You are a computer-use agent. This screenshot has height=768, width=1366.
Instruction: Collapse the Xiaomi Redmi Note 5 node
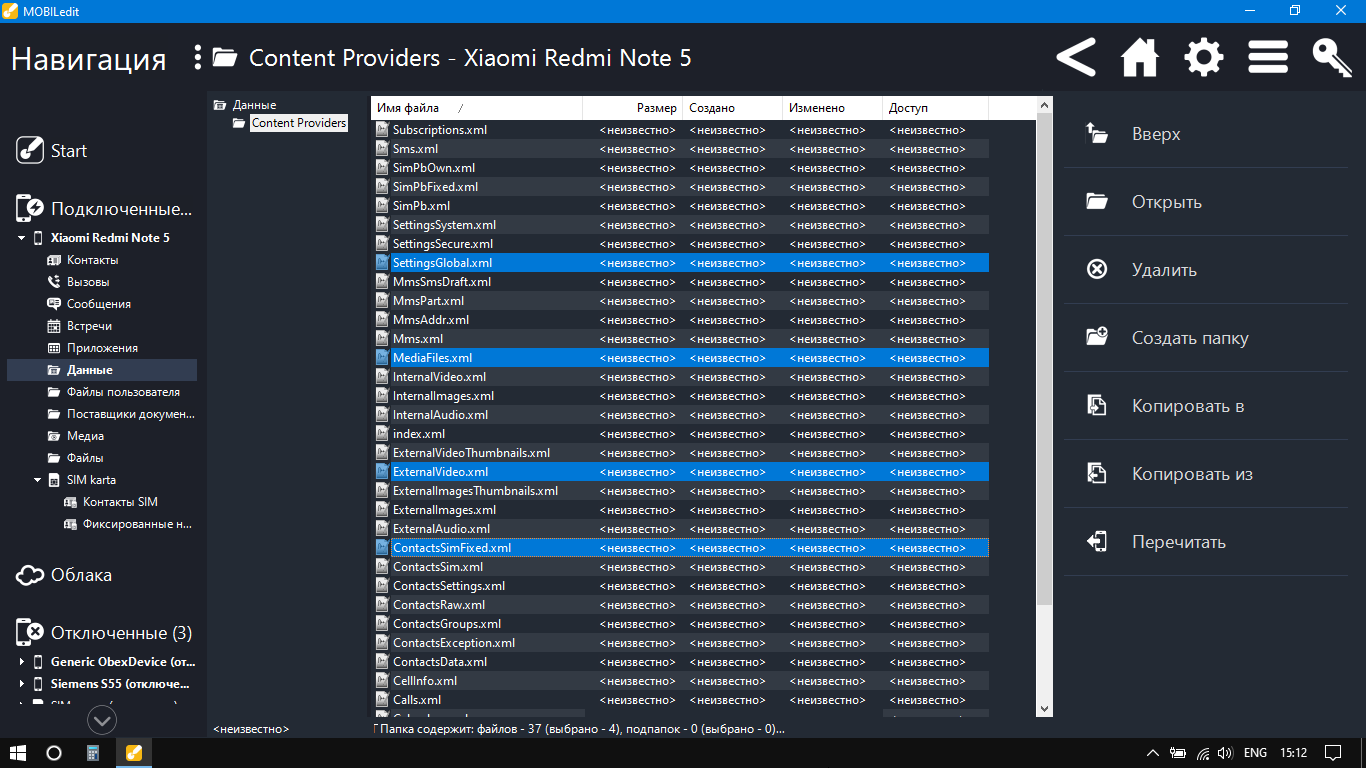[21, 238]
